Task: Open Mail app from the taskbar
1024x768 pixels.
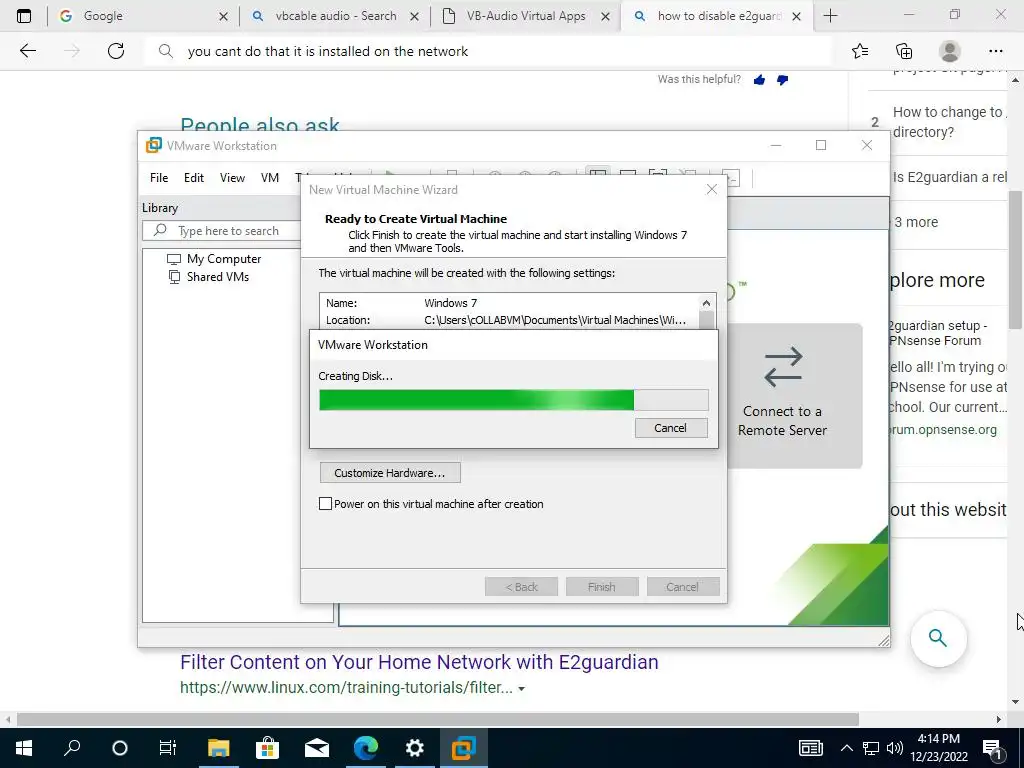Action: click(x=317, y=748)
